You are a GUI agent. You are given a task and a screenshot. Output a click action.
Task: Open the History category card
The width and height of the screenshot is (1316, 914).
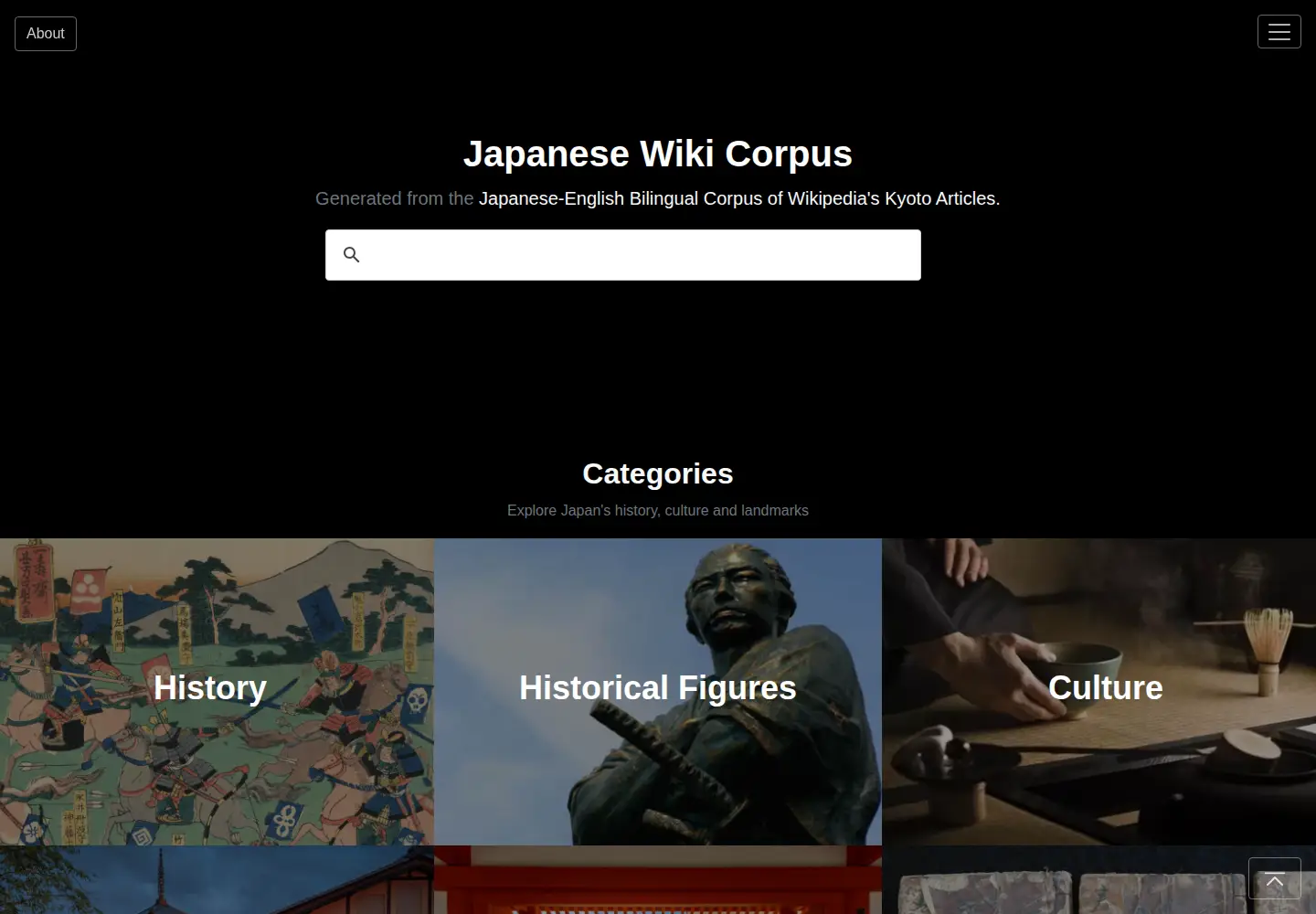(x=217, y=692)
